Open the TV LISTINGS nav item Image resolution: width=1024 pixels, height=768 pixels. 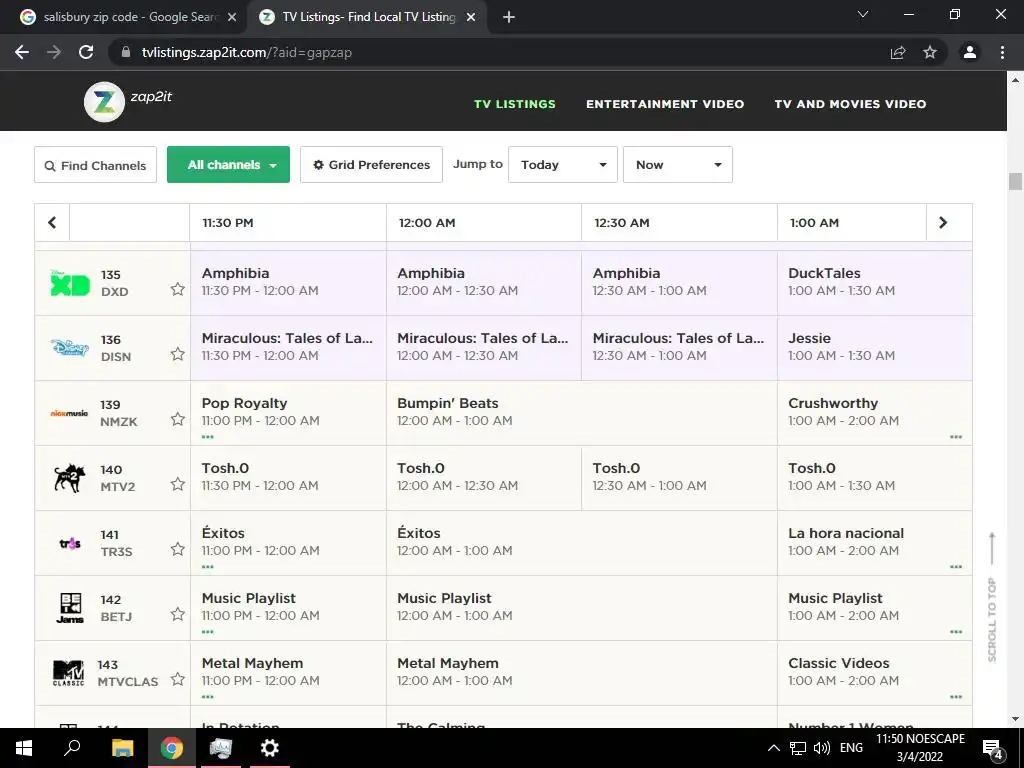pos(515,104)
